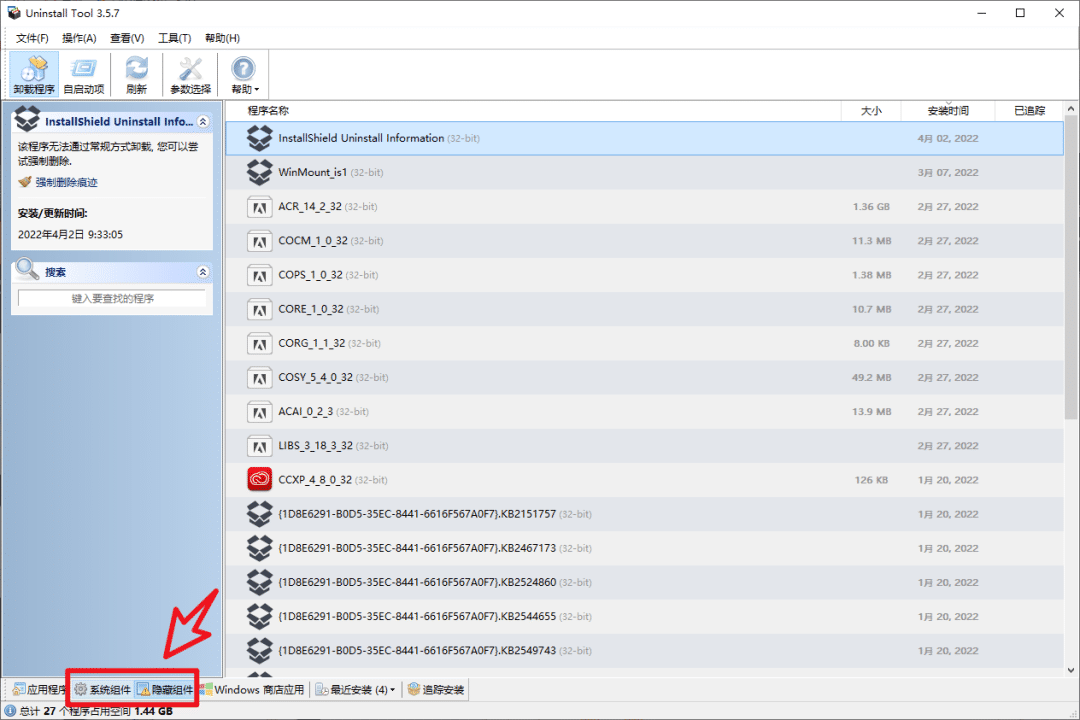Switch to the 系统组件 tab

[102, 689]
